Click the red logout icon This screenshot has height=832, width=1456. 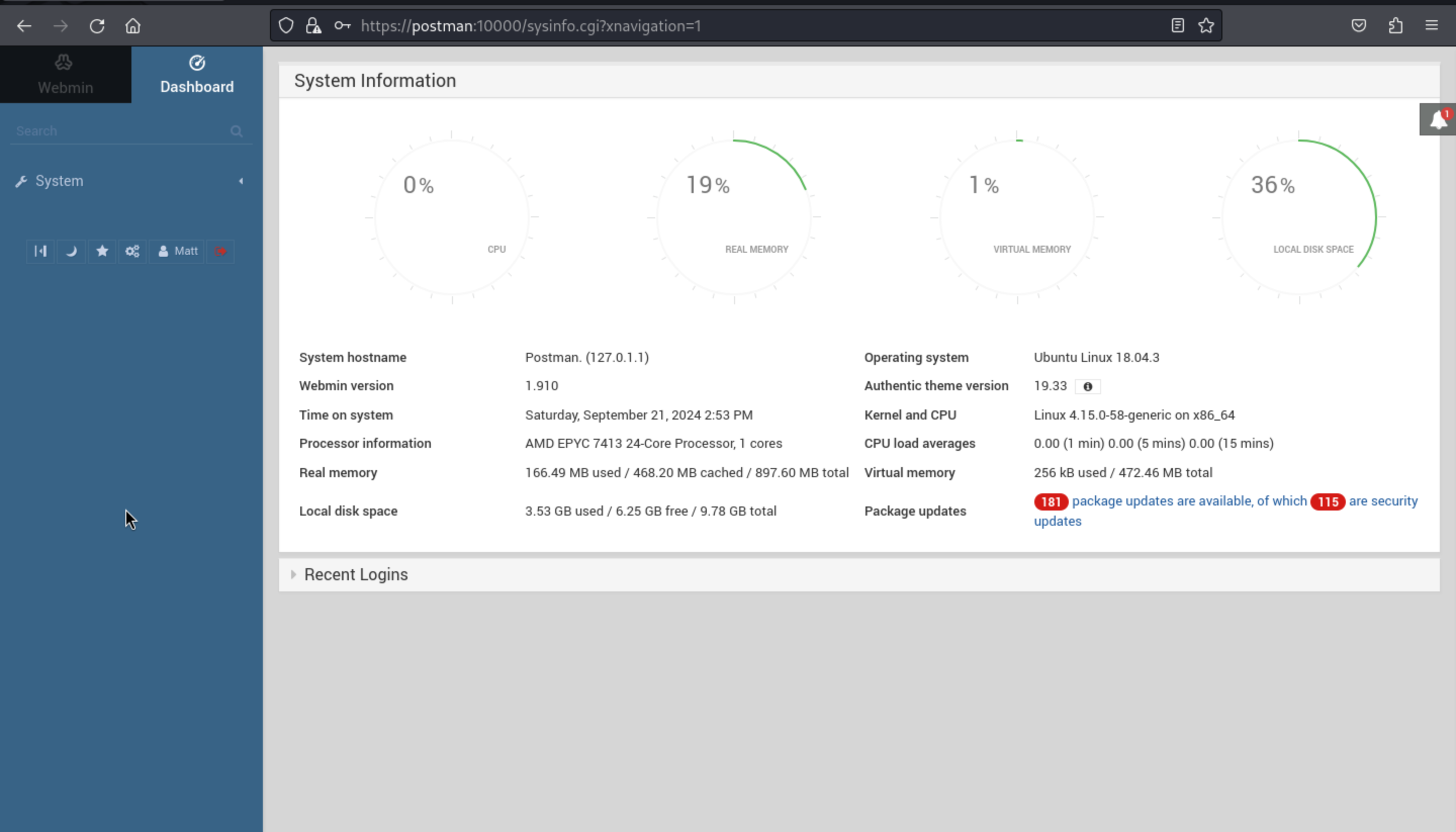click(220, 251)
